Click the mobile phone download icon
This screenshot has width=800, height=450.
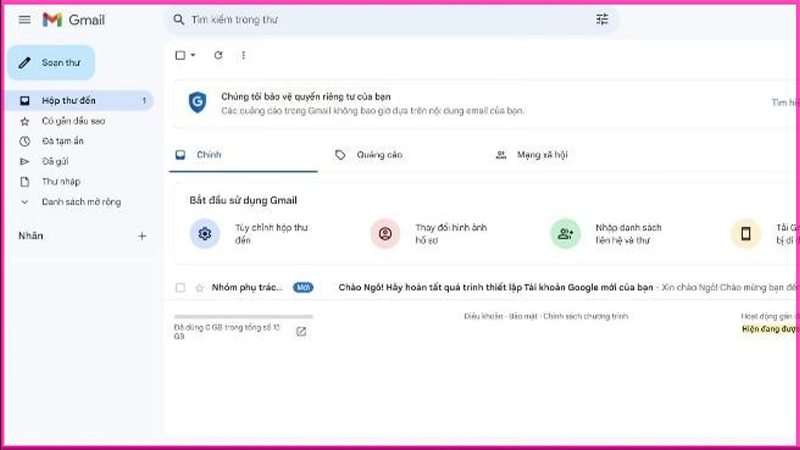[746, 234]
